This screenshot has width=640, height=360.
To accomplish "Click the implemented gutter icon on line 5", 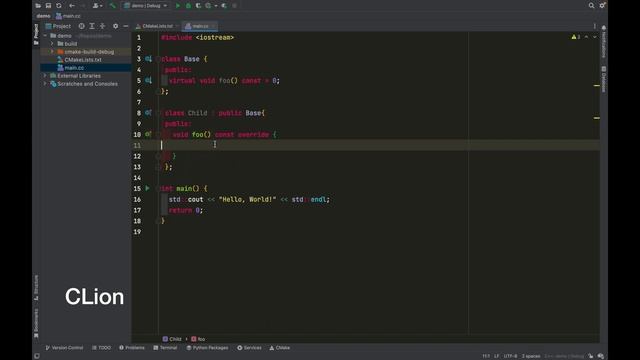I will click(148, 80).
